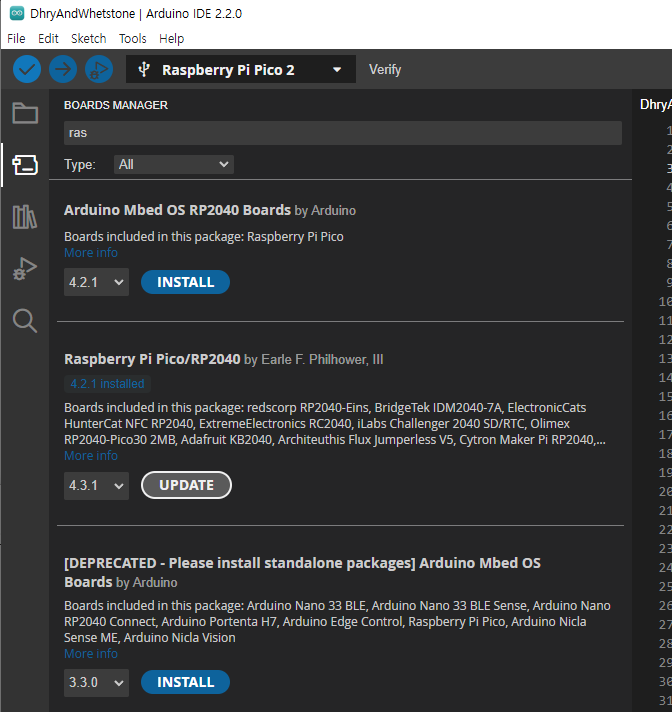Click the Upload arrow button
Image resolution: width=672 pixels, height=712 pixels.
point(63,69)
